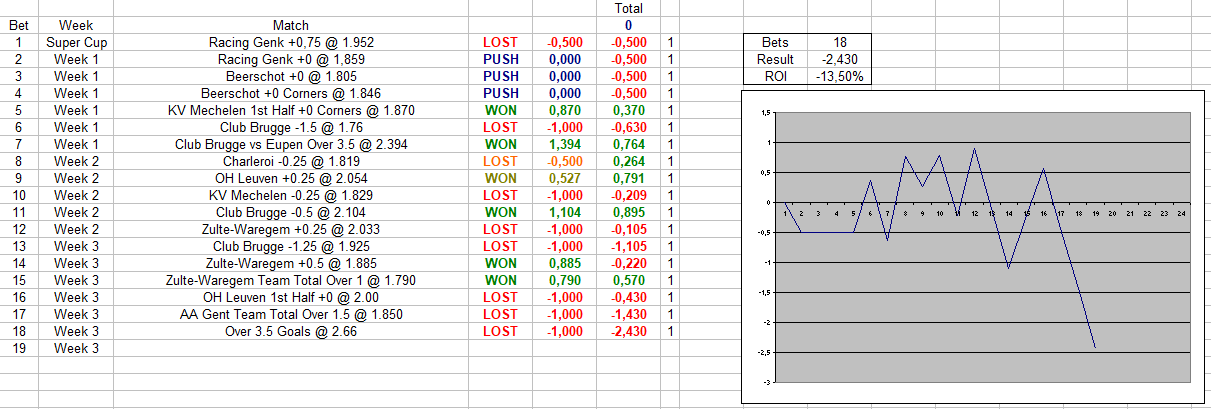Select the orange LOST cell for Charleroi
Image resolution: width=1211 pixels, height=409 pixels.
500,161
